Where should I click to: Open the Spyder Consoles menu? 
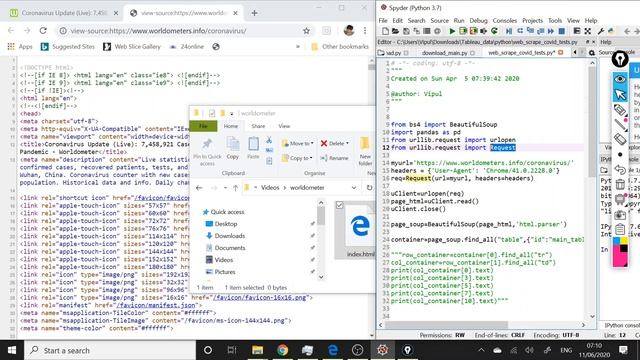point(504,20)
